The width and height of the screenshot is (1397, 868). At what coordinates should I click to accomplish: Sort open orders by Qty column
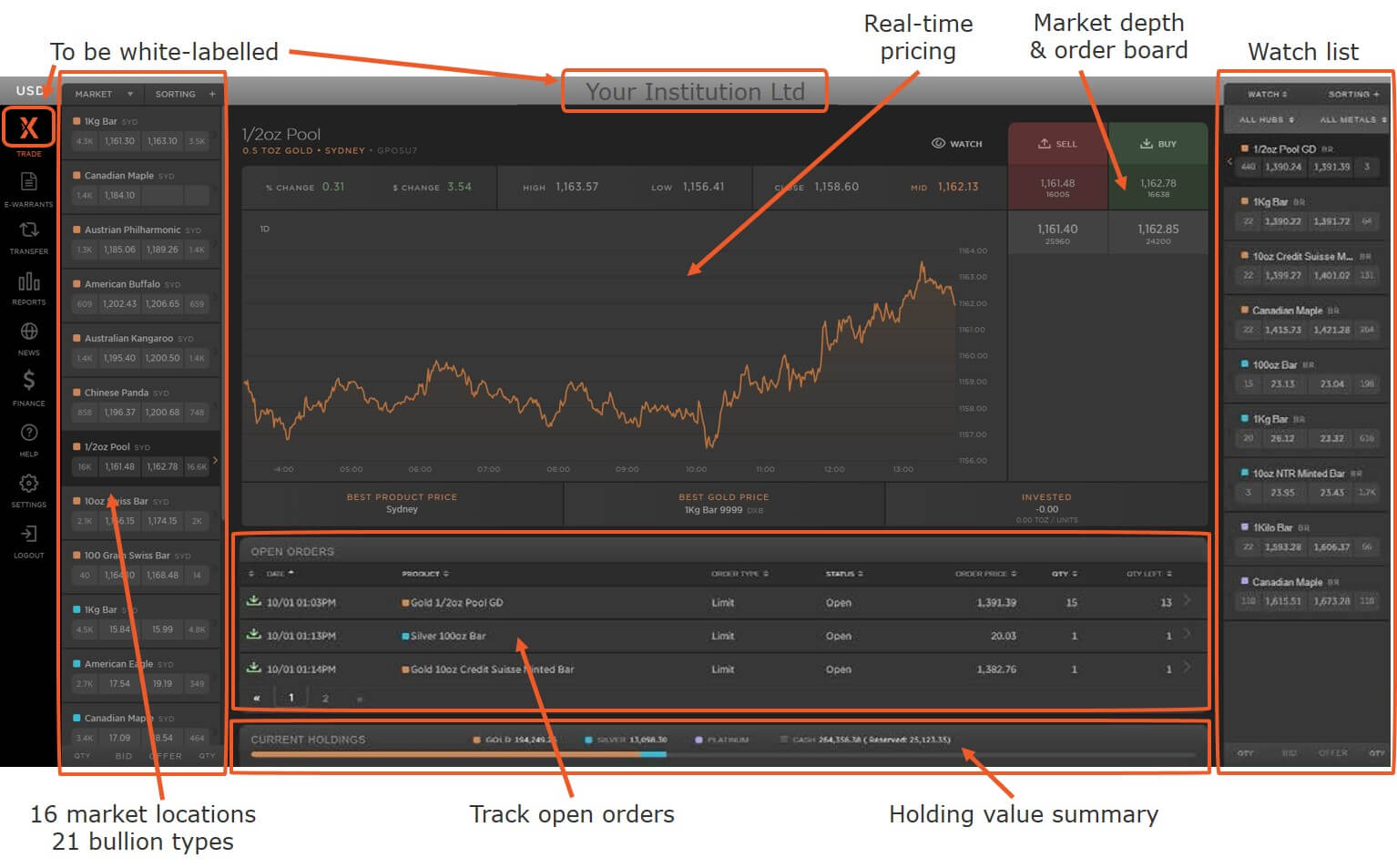tap(1065, 574)
